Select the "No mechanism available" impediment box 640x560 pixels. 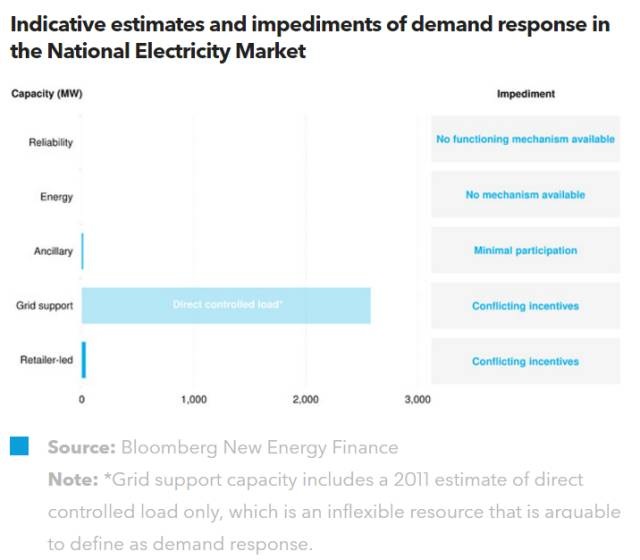click(525, 195)
